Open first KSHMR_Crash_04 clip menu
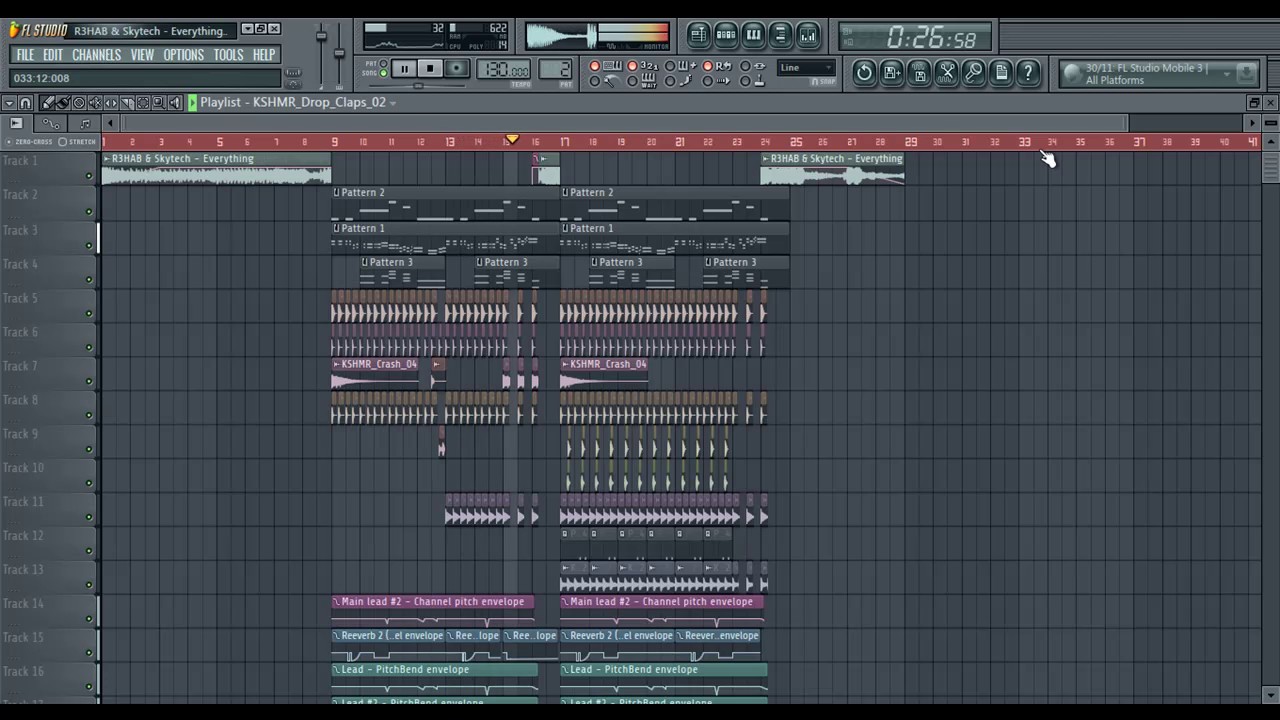The image size is (1280, 720). click(x=337, y=364)
